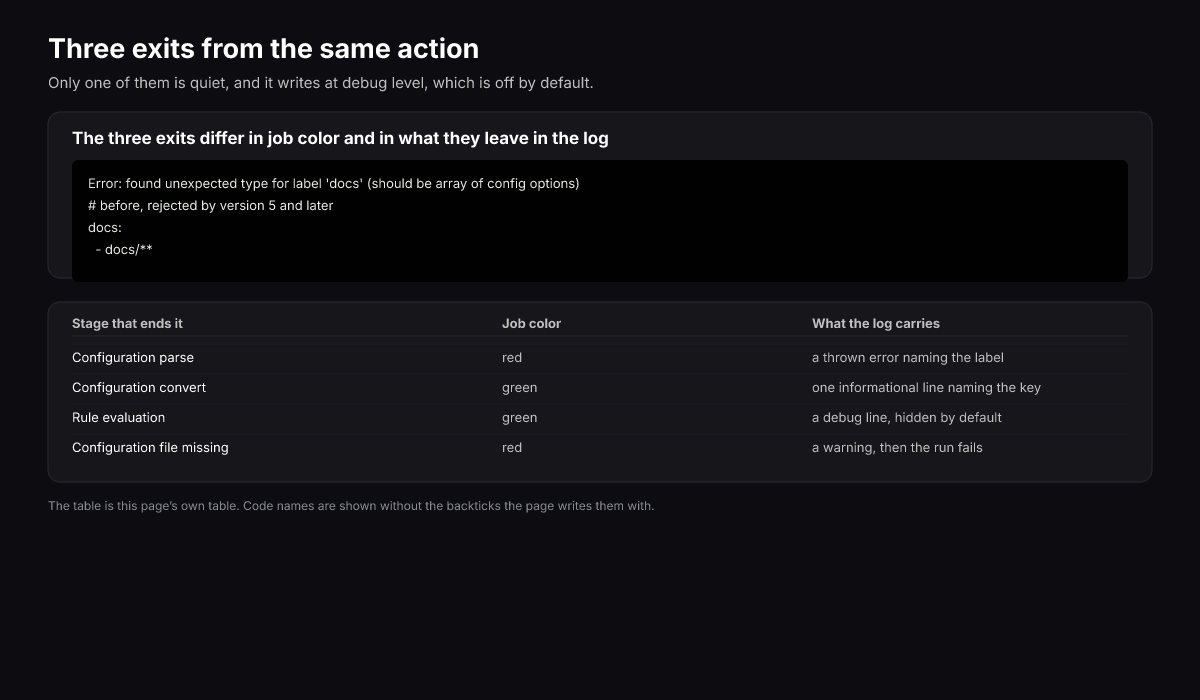Click the 'red' cell for Configuration parse
Viewport: 1200px width, 700px height.
512,358
